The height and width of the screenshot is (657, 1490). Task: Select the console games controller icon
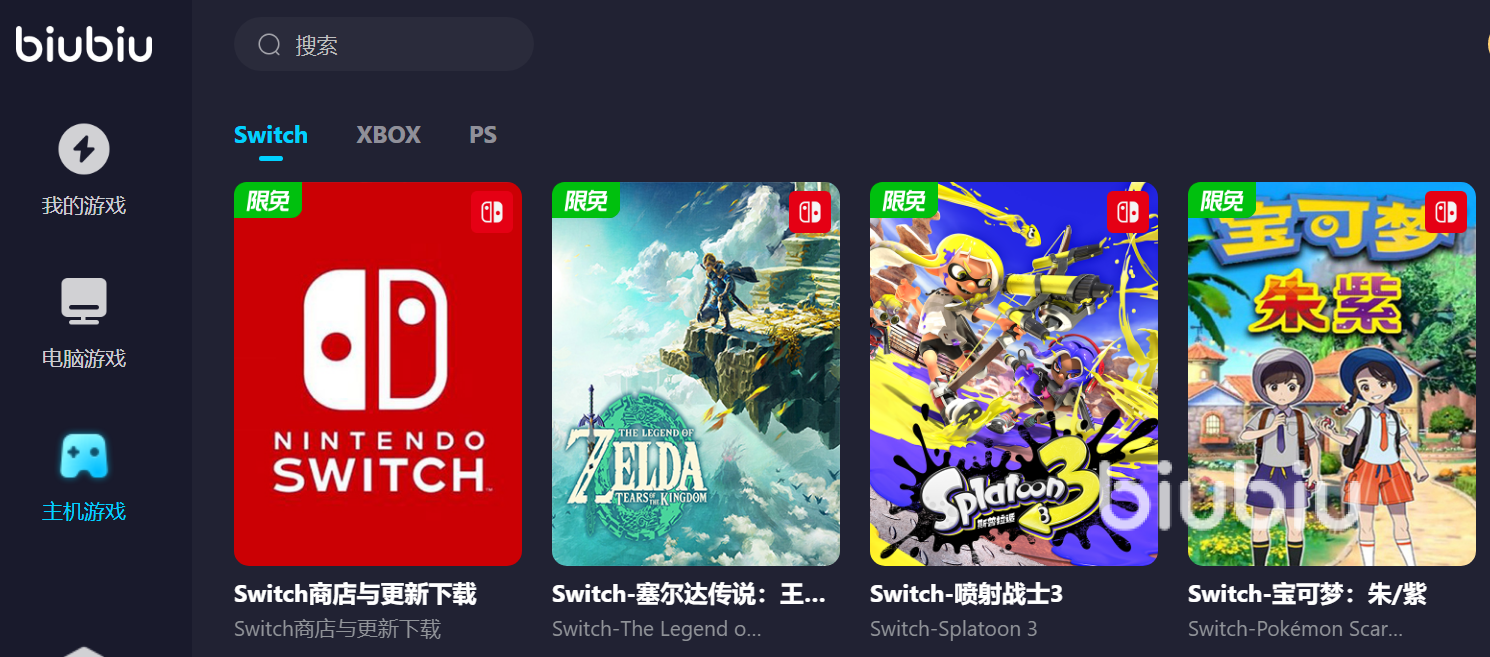tap(84, 455)
